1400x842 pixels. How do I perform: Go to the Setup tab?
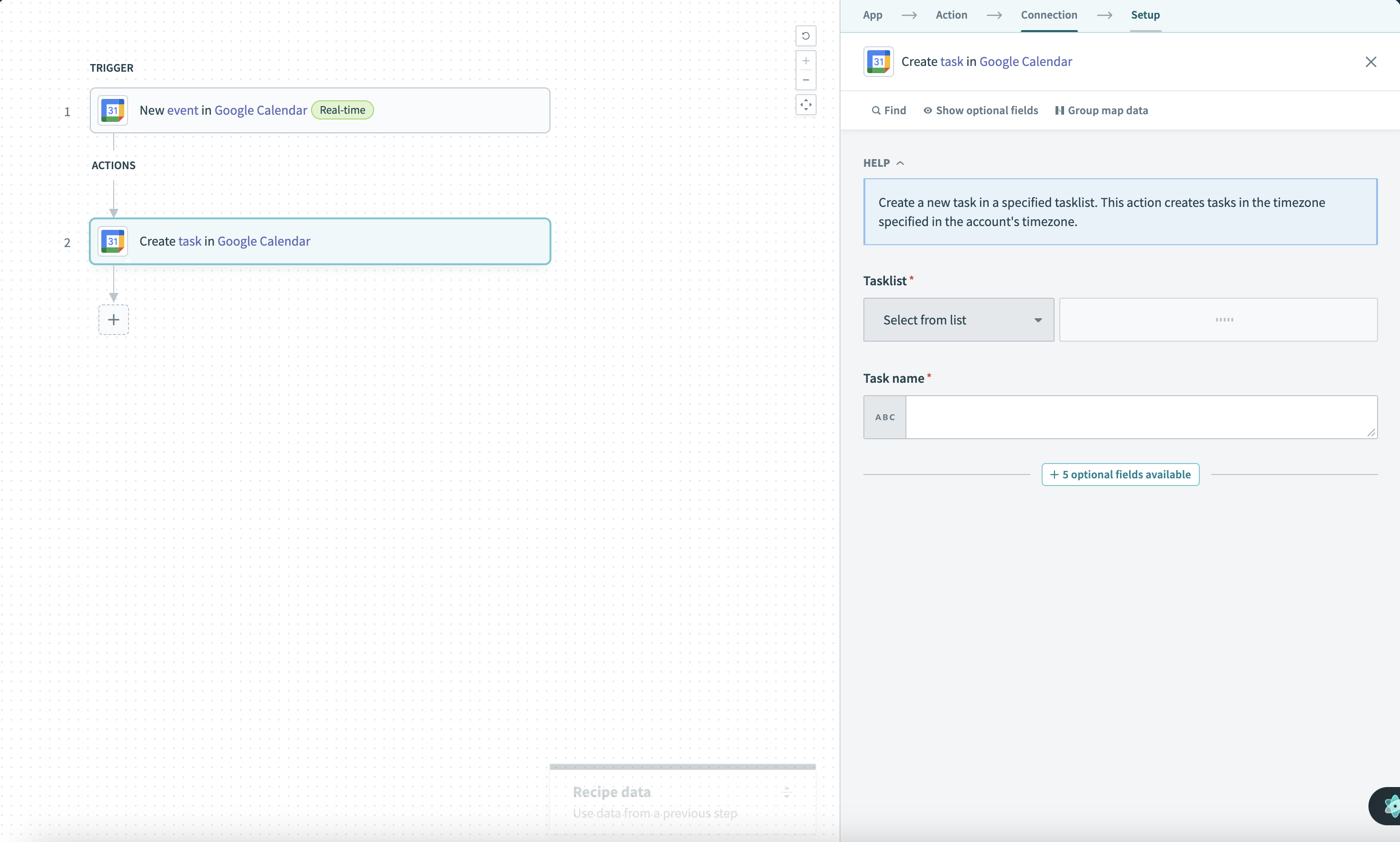1145,15
